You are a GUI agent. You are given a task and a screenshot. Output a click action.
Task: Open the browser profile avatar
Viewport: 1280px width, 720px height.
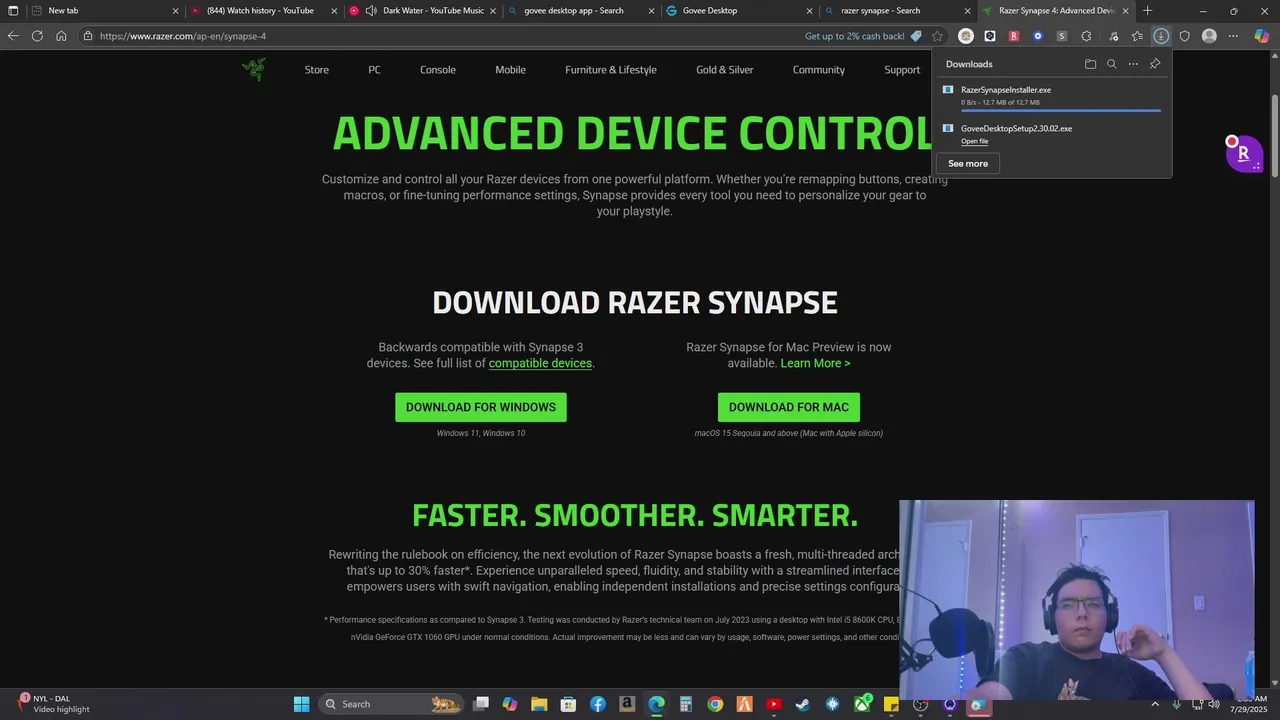[1209, 36]
